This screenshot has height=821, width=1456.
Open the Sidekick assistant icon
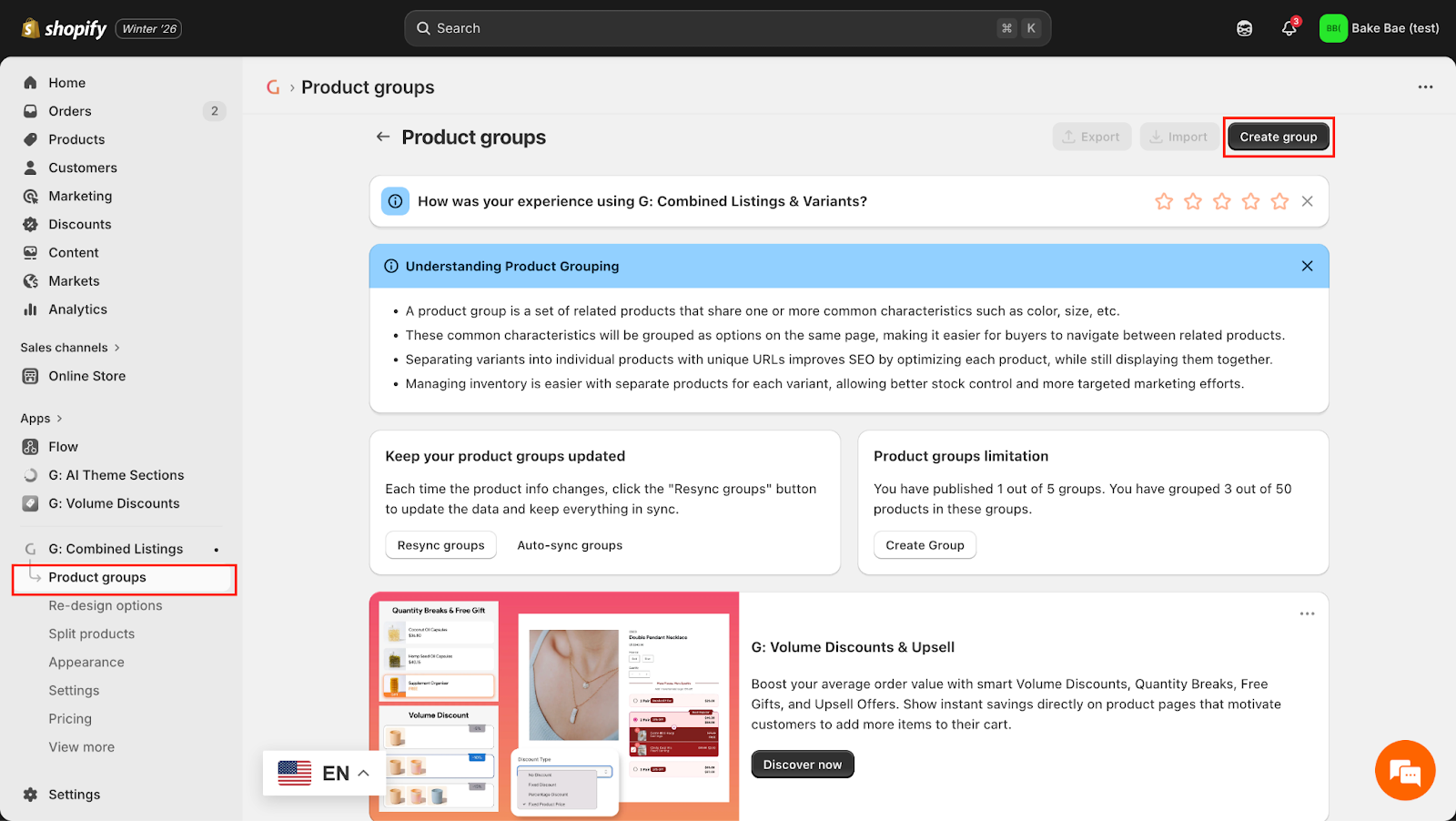tap(1244, 29)
